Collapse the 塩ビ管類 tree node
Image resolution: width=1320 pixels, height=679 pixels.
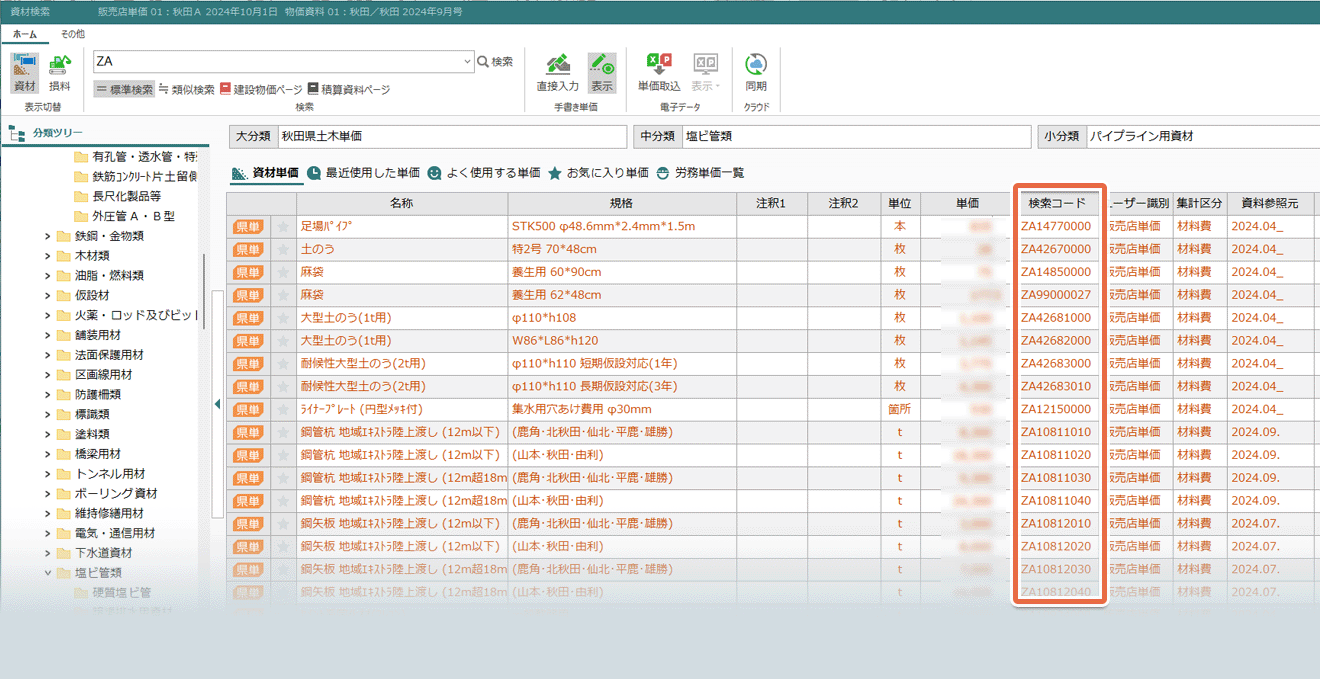48,573
